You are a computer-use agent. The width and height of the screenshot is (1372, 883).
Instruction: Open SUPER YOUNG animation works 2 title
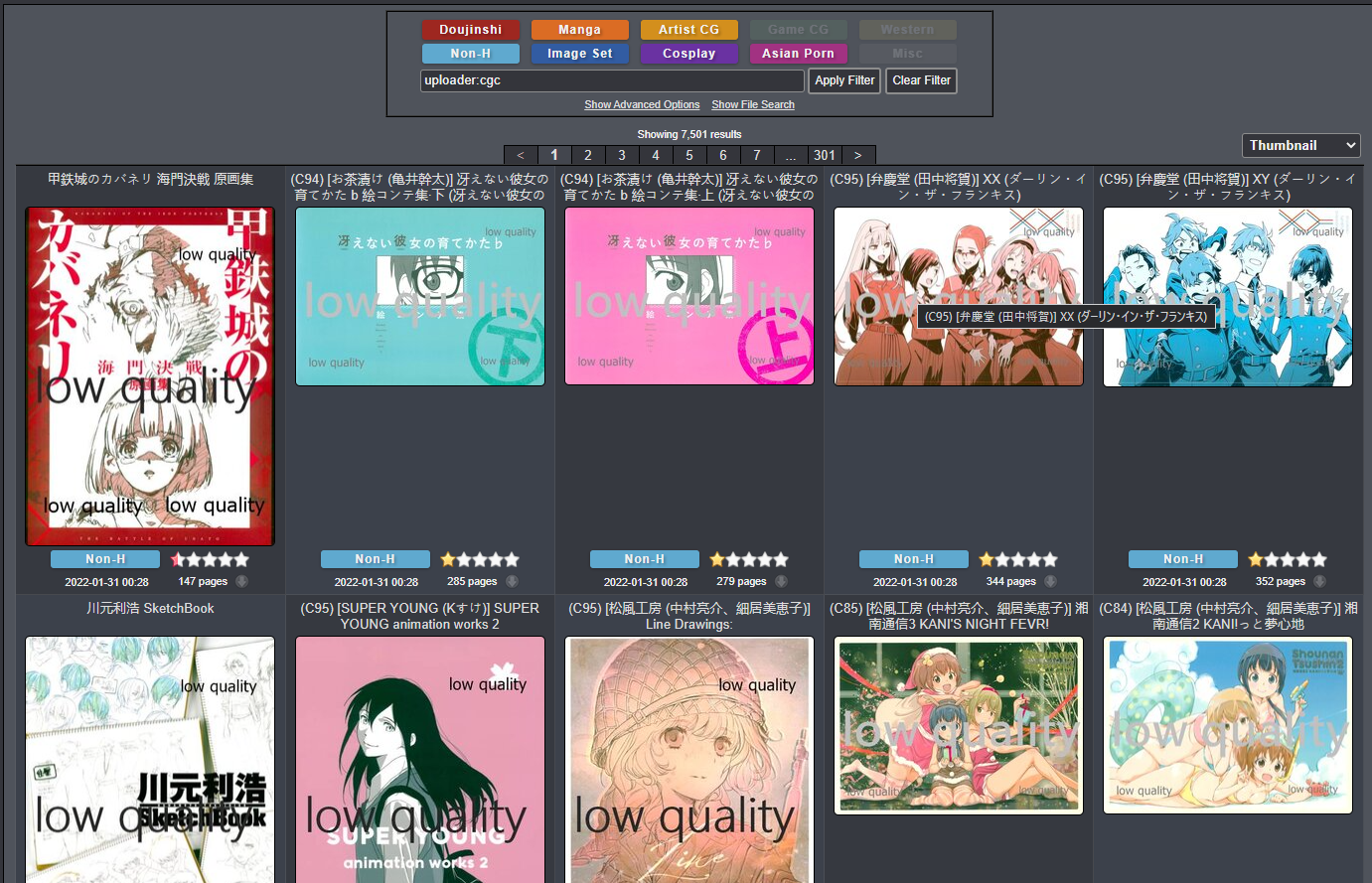coord(419,616)
